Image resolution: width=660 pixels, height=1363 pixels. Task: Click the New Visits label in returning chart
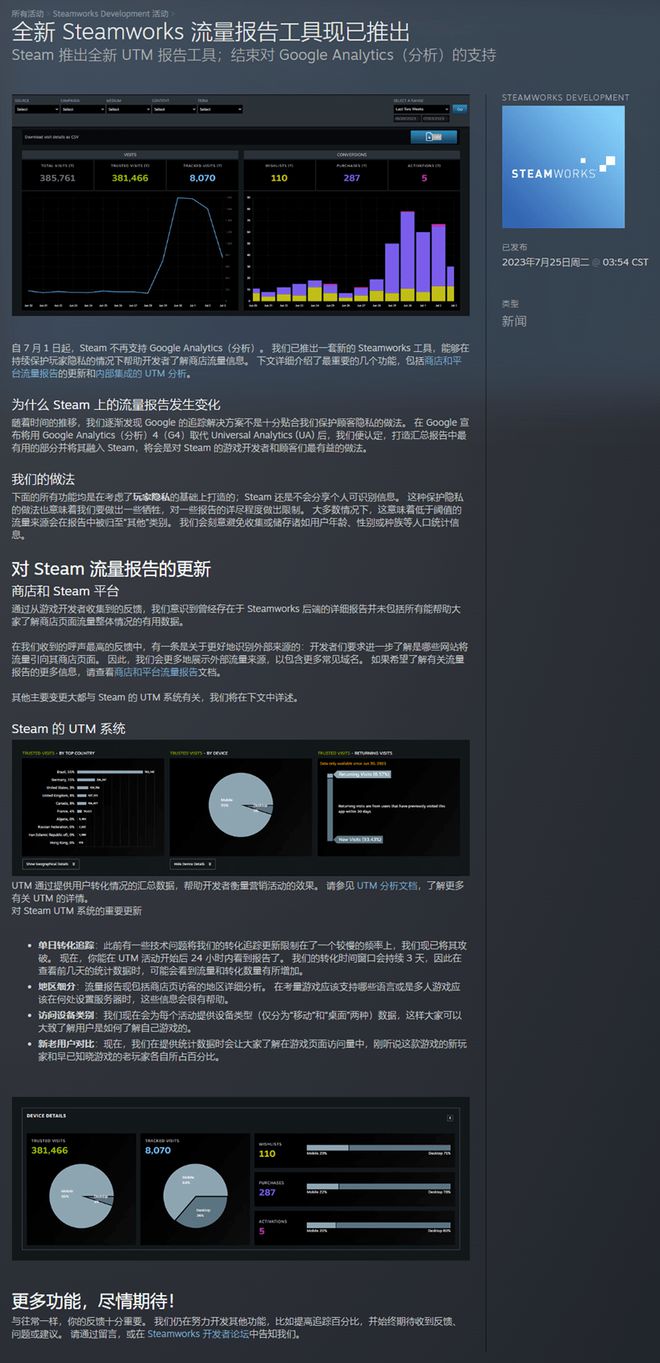click(x=361, y=839)
